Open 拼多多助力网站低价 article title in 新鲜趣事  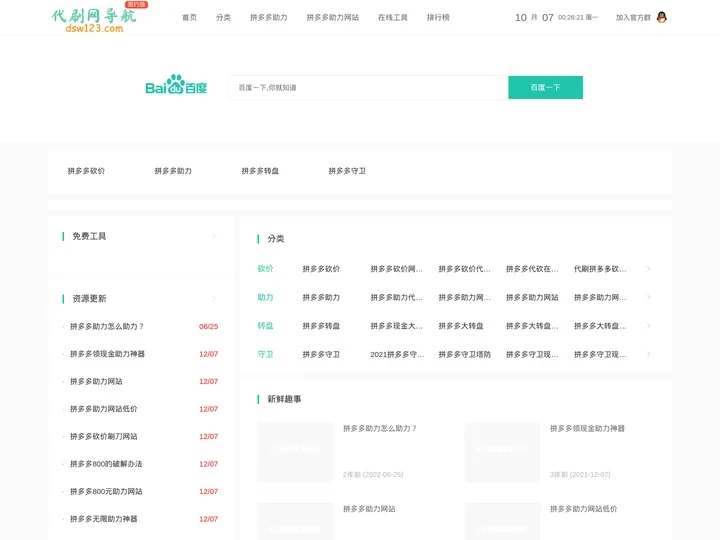[x=584, y=508]
